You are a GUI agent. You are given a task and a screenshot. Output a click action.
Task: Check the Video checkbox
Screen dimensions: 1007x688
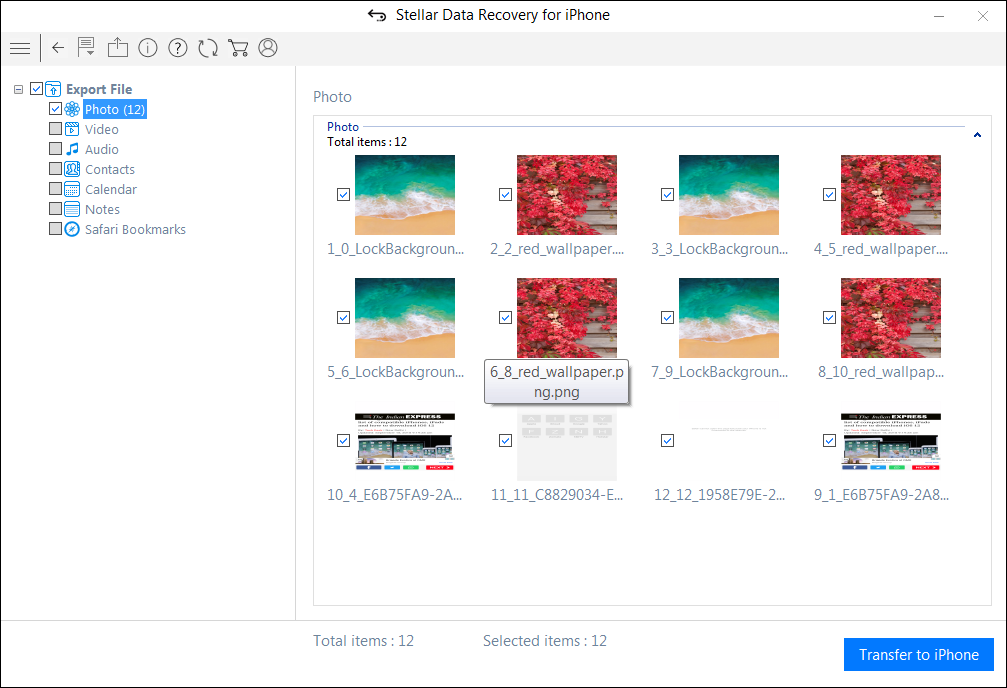[x=55, y=128]
